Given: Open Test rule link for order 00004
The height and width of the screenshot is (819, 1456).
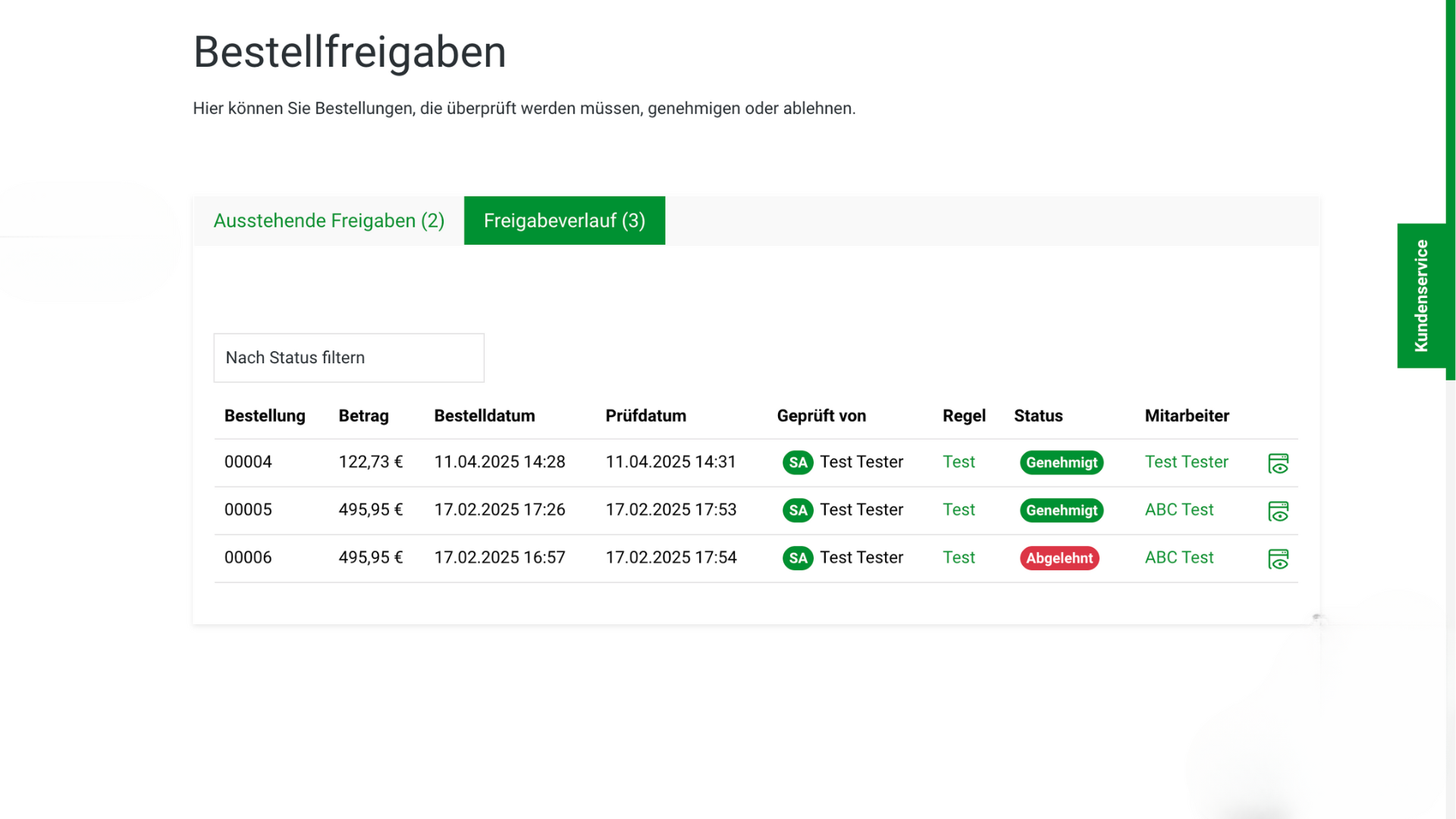Looking at the screenshot, I should 959,462.
